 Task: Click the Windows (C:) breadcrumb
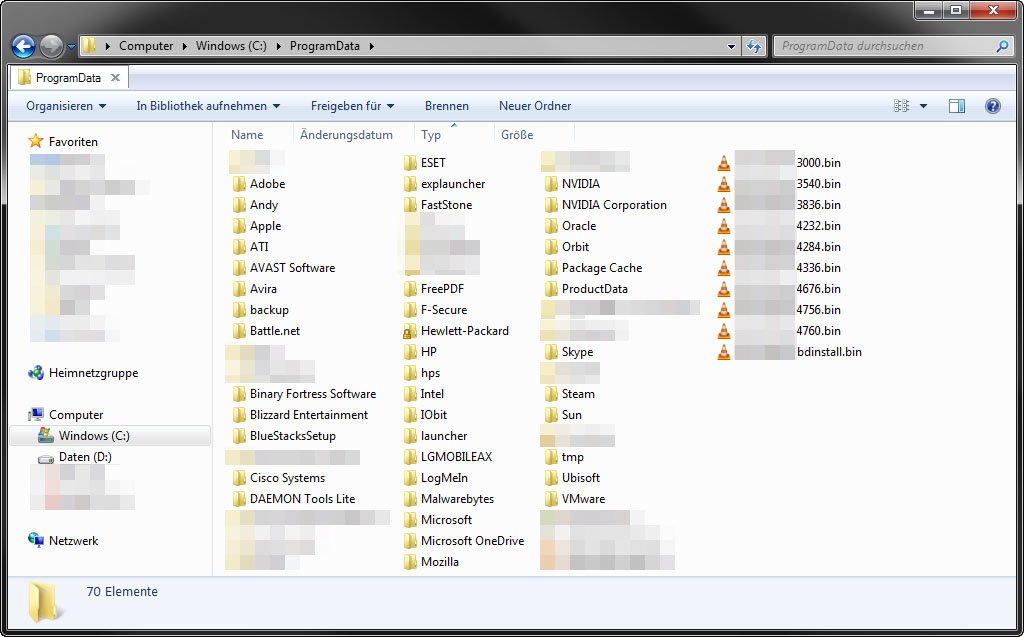[231, 46]
